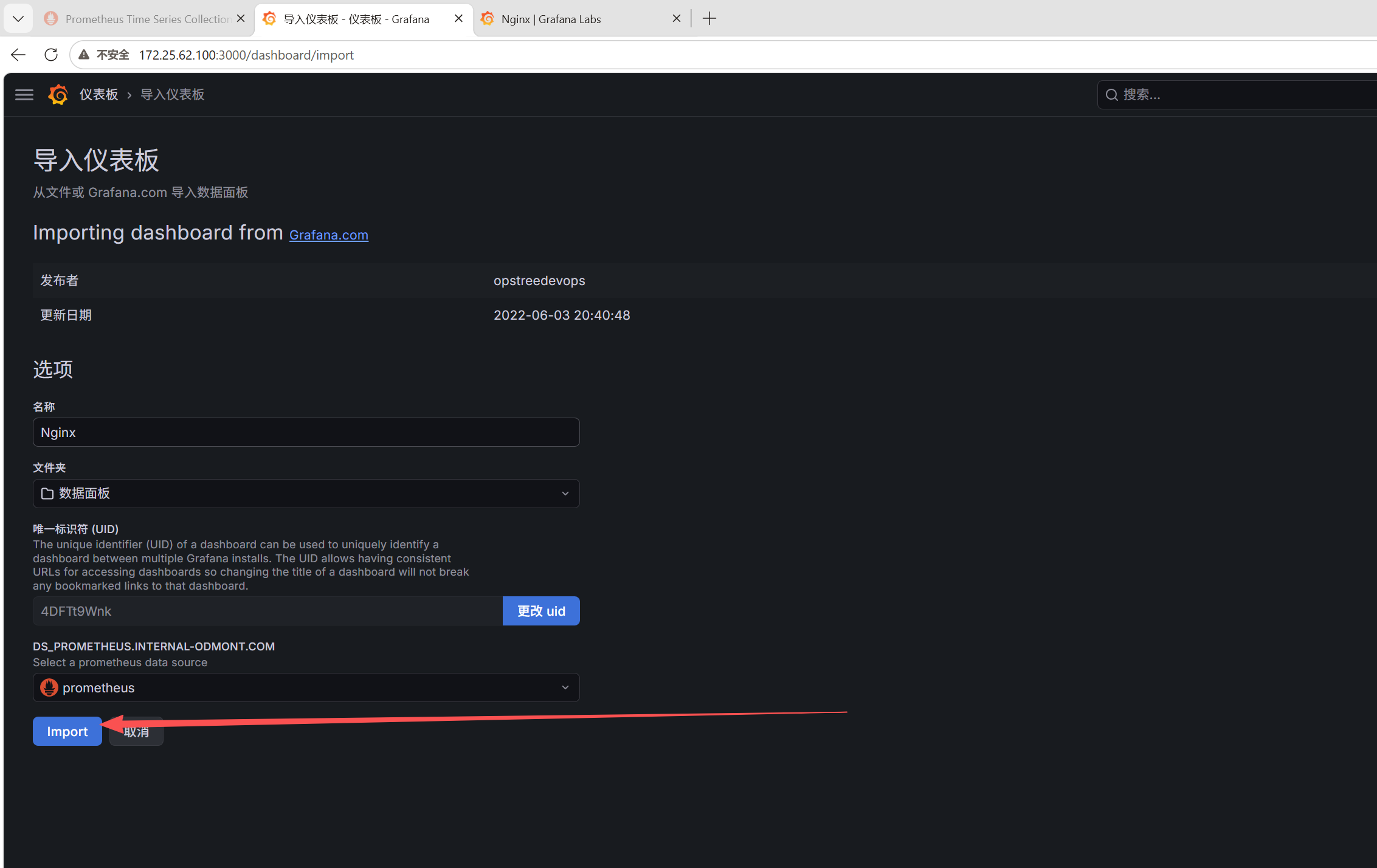Open the Grafana.com link
Viewport: 1377px width, 868px height.
(329, 235)
